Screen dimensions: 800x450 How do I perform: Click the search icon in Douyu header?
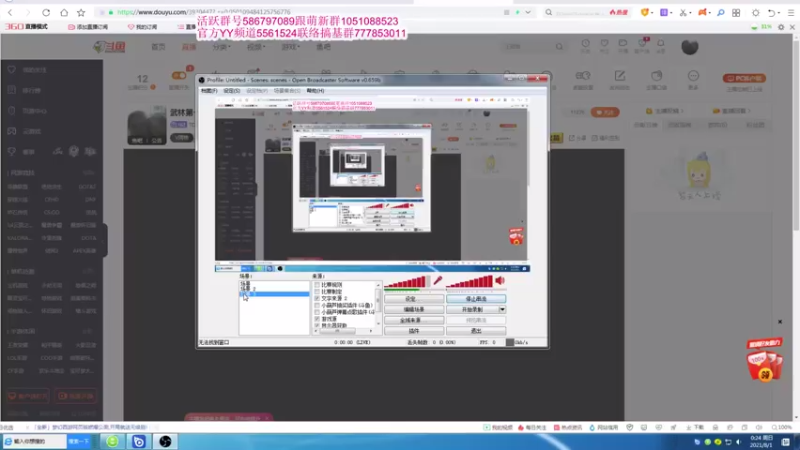pos(559,46)
